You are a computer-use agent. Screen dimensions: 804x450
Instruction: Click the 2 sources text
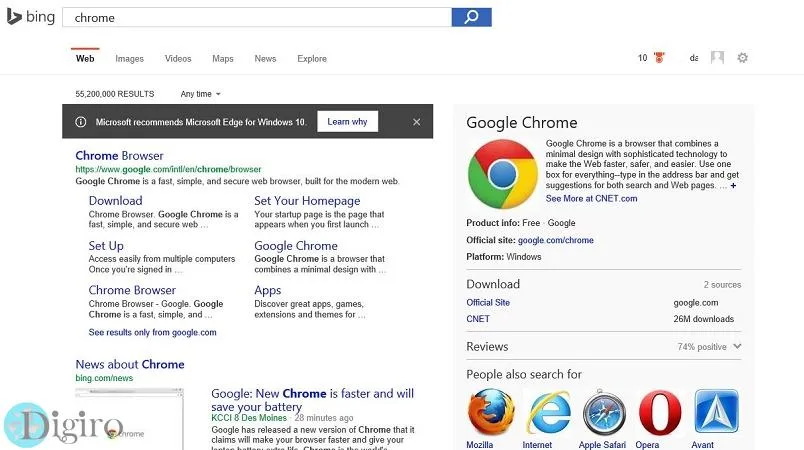[722, 284]
